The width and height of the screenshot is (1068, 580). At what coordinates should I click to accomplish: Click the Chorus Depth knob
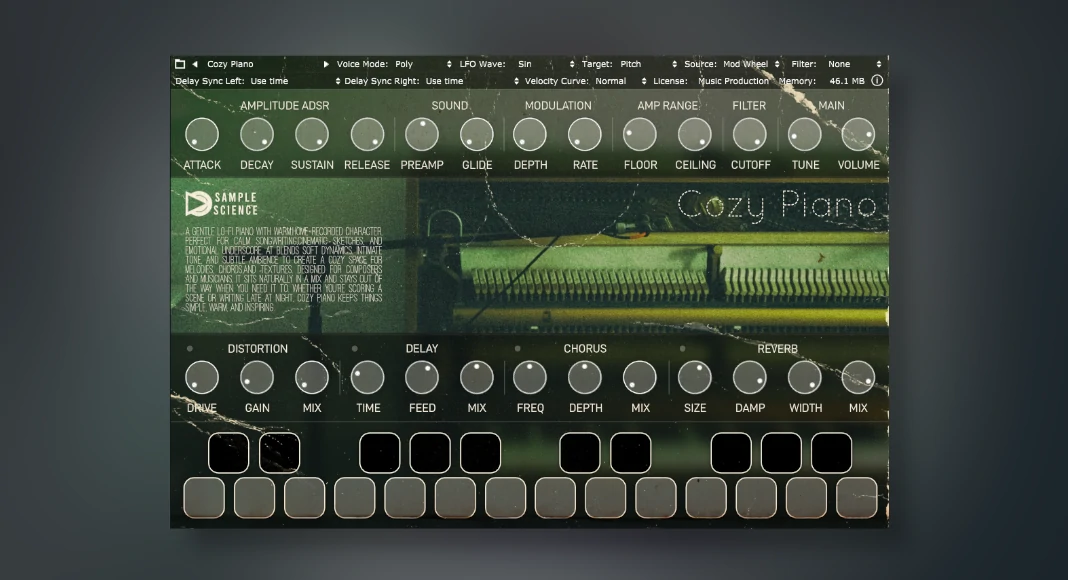coord(585,377)
